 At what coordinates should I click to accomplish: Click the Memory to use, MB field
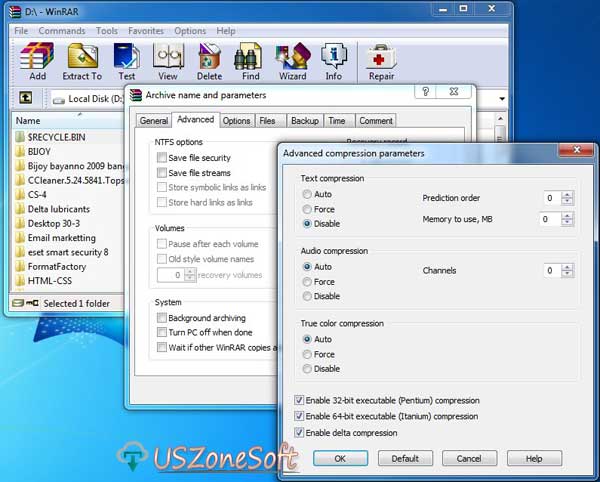point(550,220)
